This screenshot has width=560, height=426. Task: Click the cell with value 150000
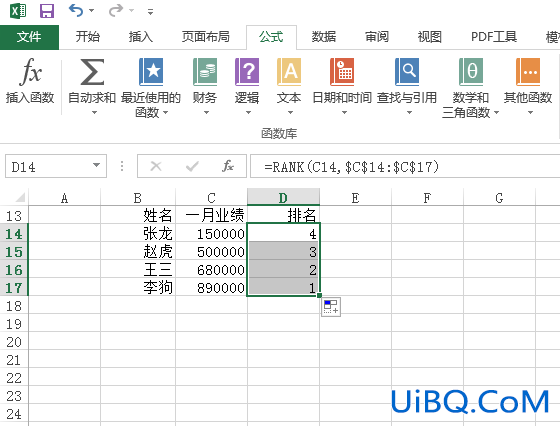(x=211, y=234)
